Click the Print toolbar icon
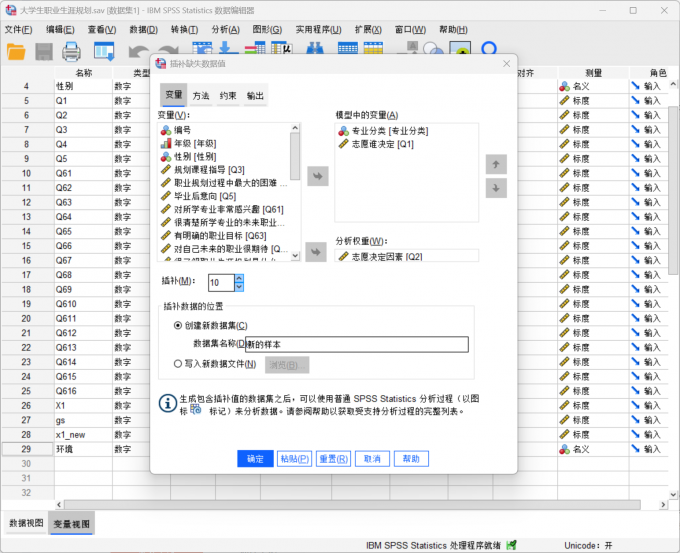680x553 pixels. 71,52
